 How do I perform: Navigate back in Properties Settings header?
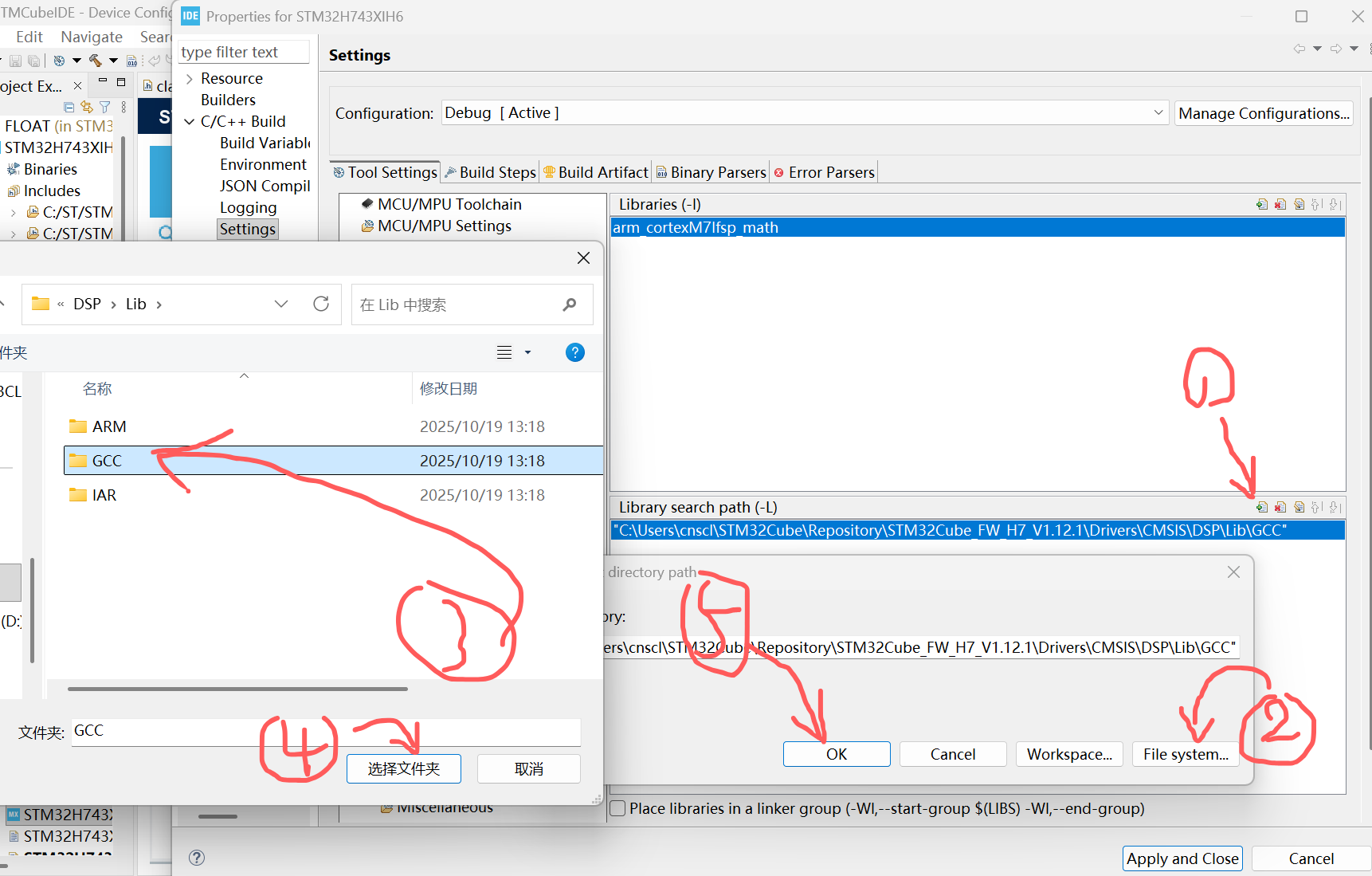[x=1299, y=49]
